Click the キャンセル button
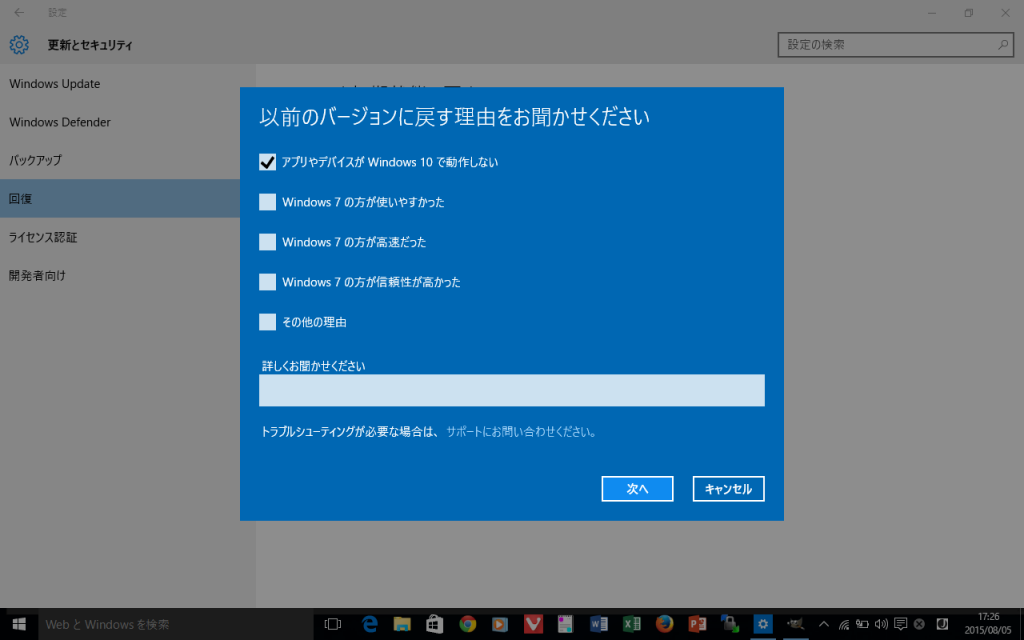This screenshot has height=640, width=1024. 728,488
